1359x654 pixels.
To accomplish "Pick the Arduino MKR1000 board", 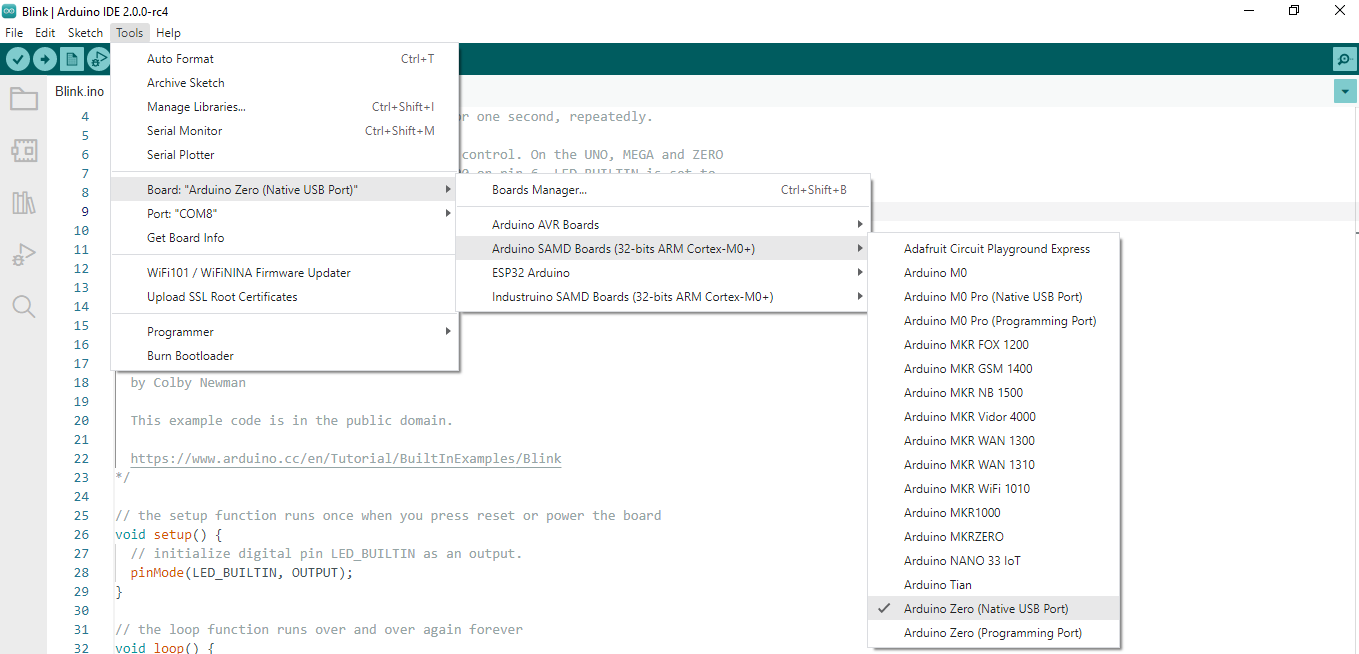I will [994, 513].
